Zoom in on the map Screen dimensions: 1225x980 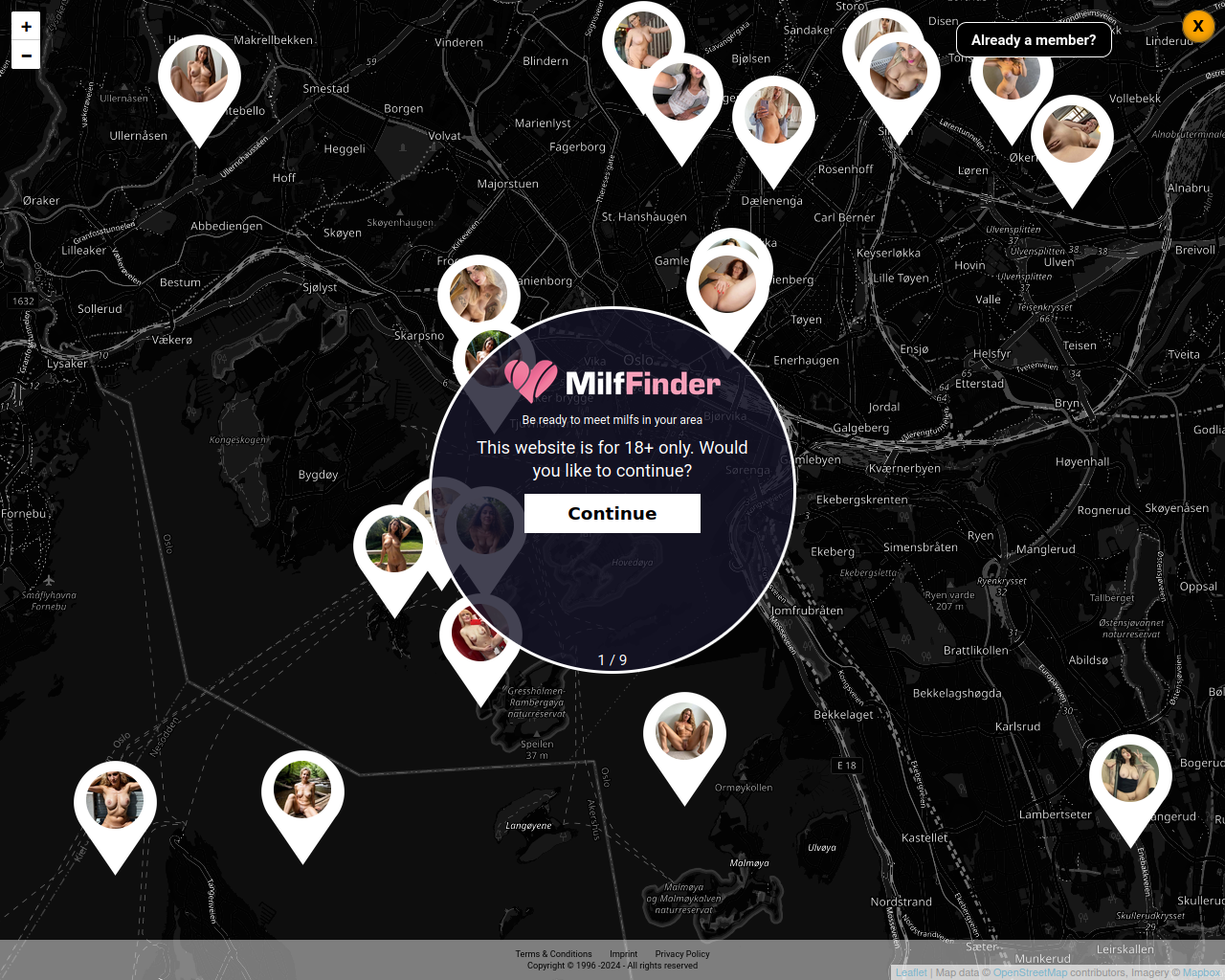click(26, 27)
